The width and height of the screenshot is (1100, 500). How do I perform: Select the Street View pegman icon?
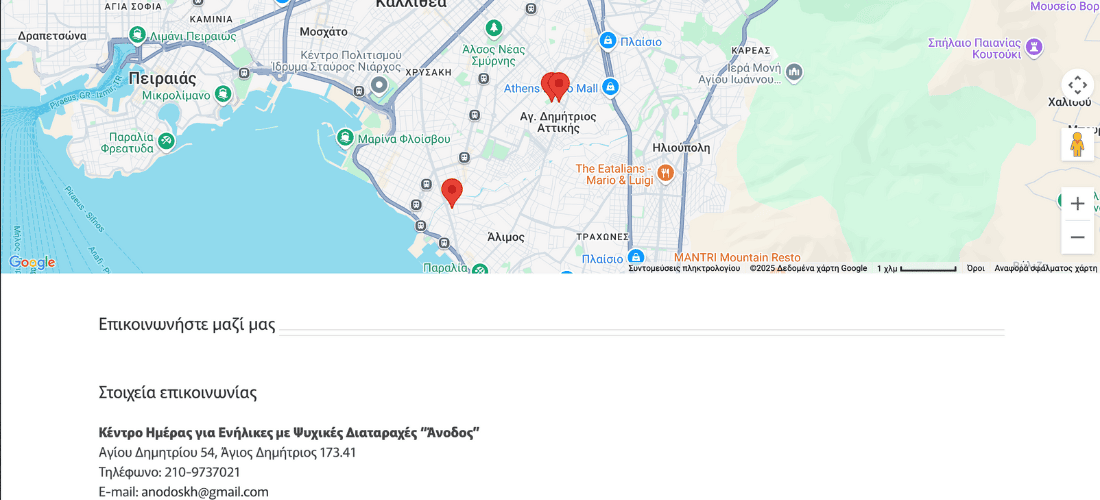point(1078,144)
